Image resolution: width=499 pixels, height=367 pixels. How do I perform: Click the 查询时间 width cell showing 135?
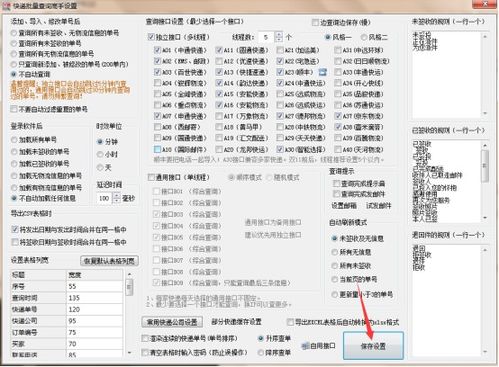click(95, 298)
